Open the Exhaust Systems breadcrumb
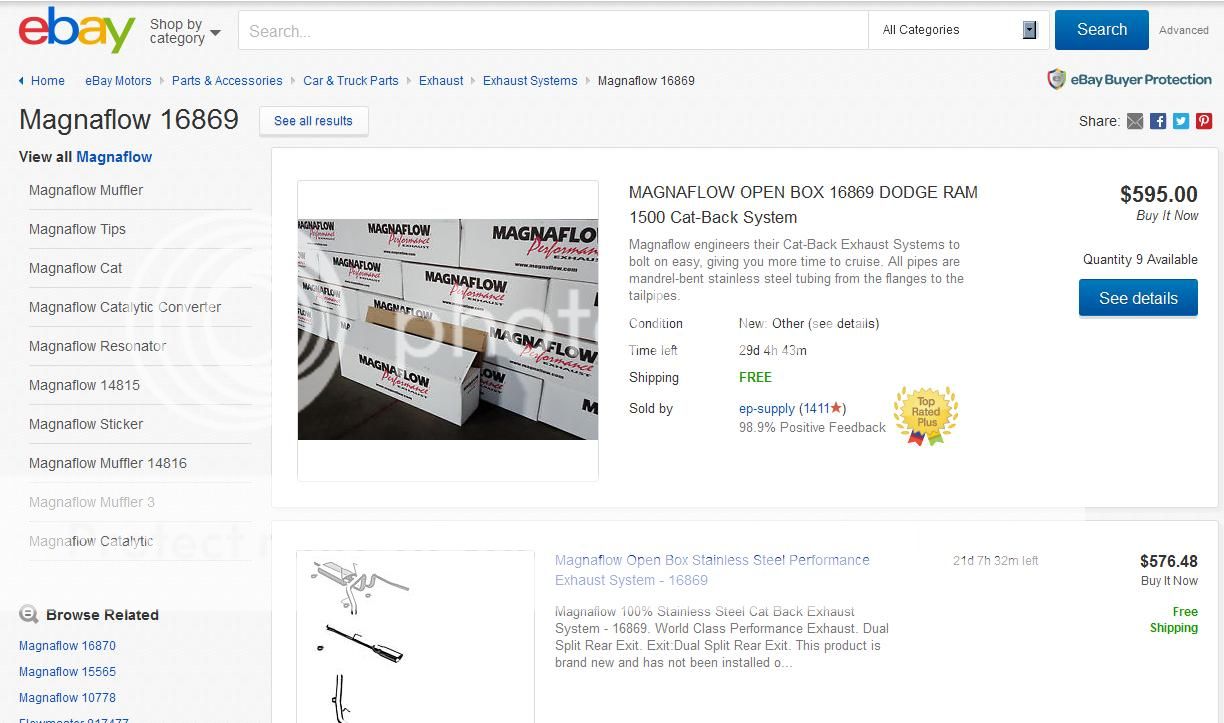 (x=530, y=81)
